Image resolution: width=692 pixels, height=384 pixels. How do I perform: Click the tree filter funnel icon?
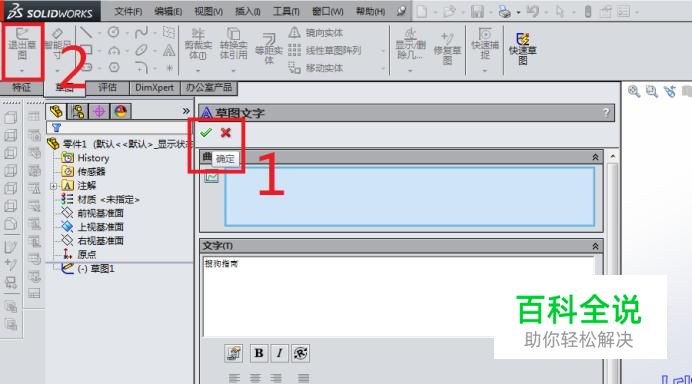pyautogui.click(x=56, y=128)
